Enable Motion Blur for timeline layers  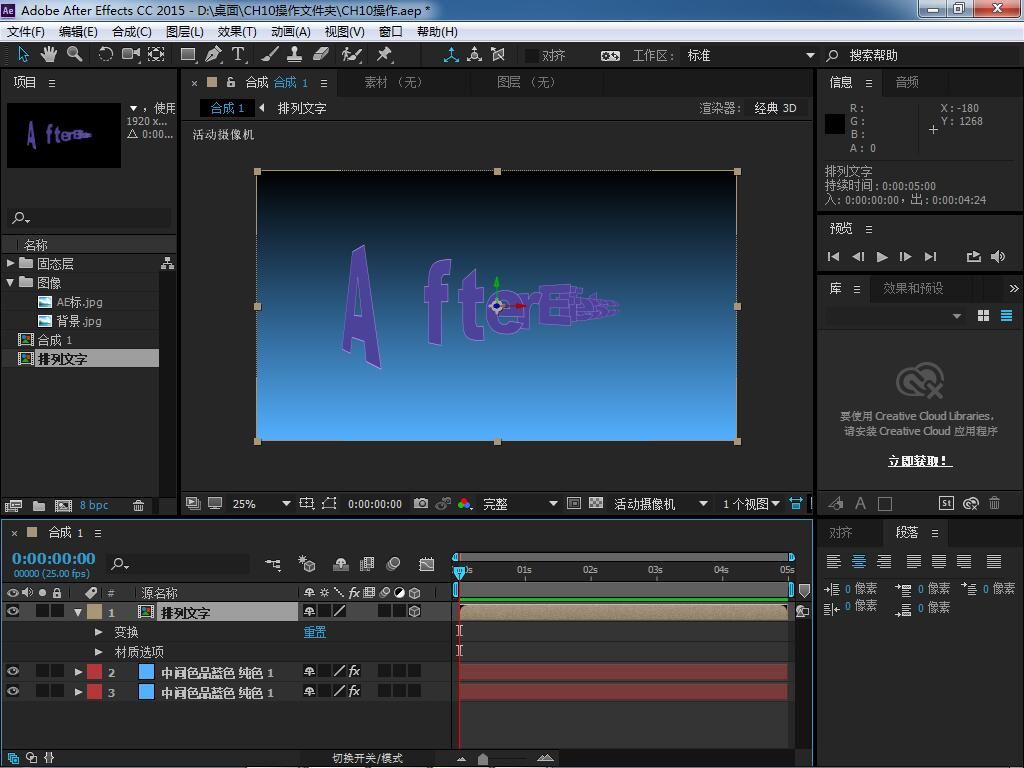(x=393, y=564)
